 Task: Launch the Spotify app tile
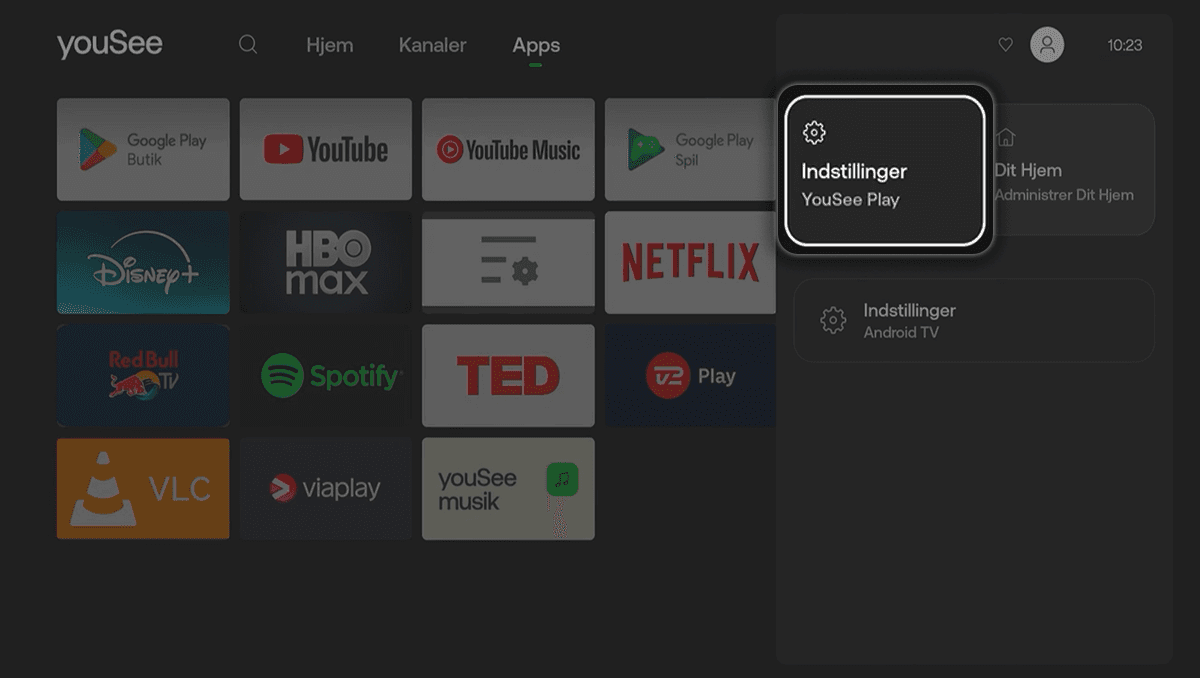pyautogui.click(x=326, y=375)
